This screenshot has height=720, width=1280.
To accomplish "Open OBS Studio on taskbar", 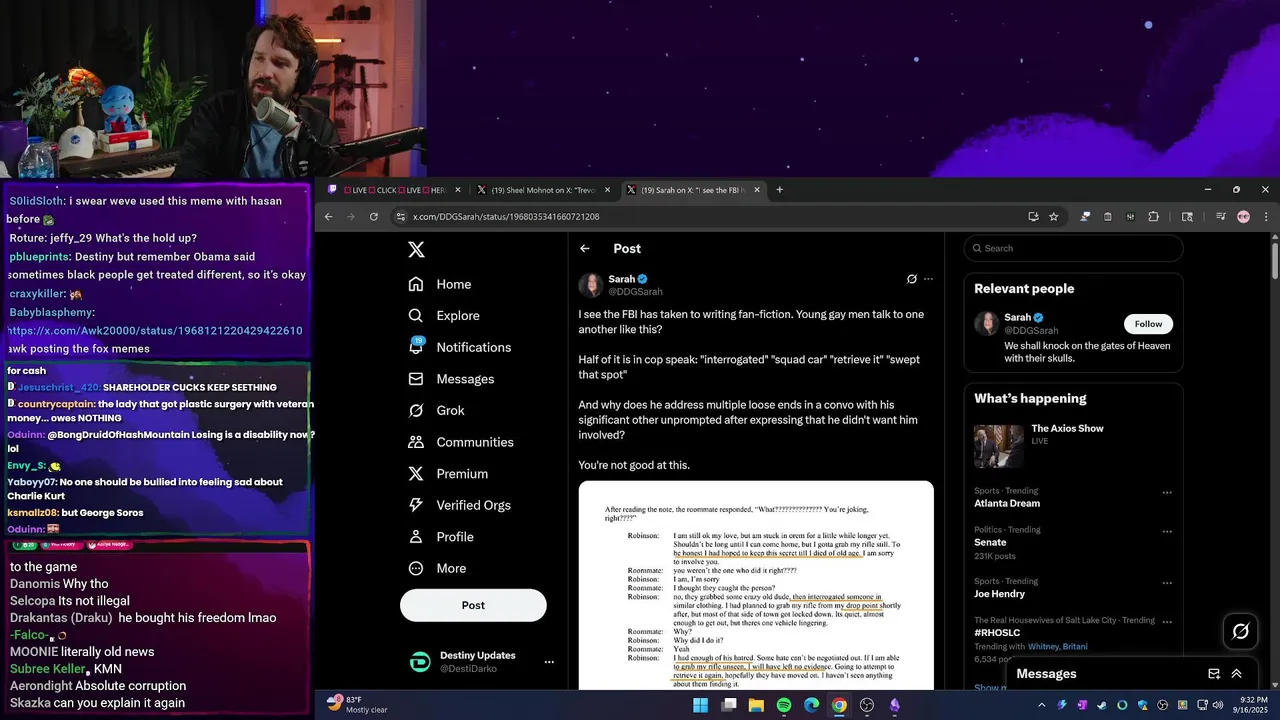I will (x=867, y=705).
